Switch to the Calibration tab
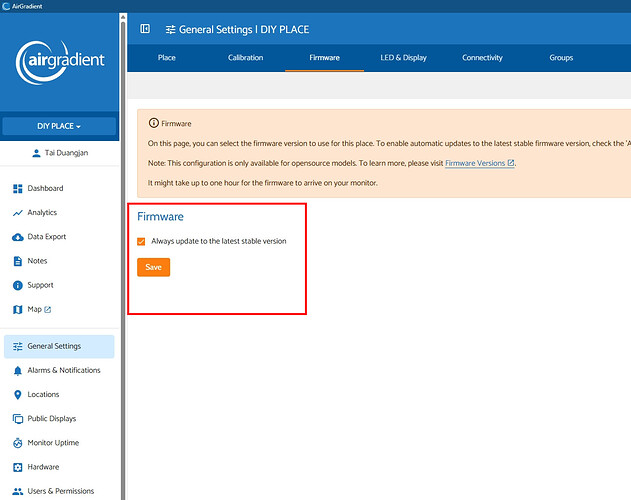 click(245, 58)
